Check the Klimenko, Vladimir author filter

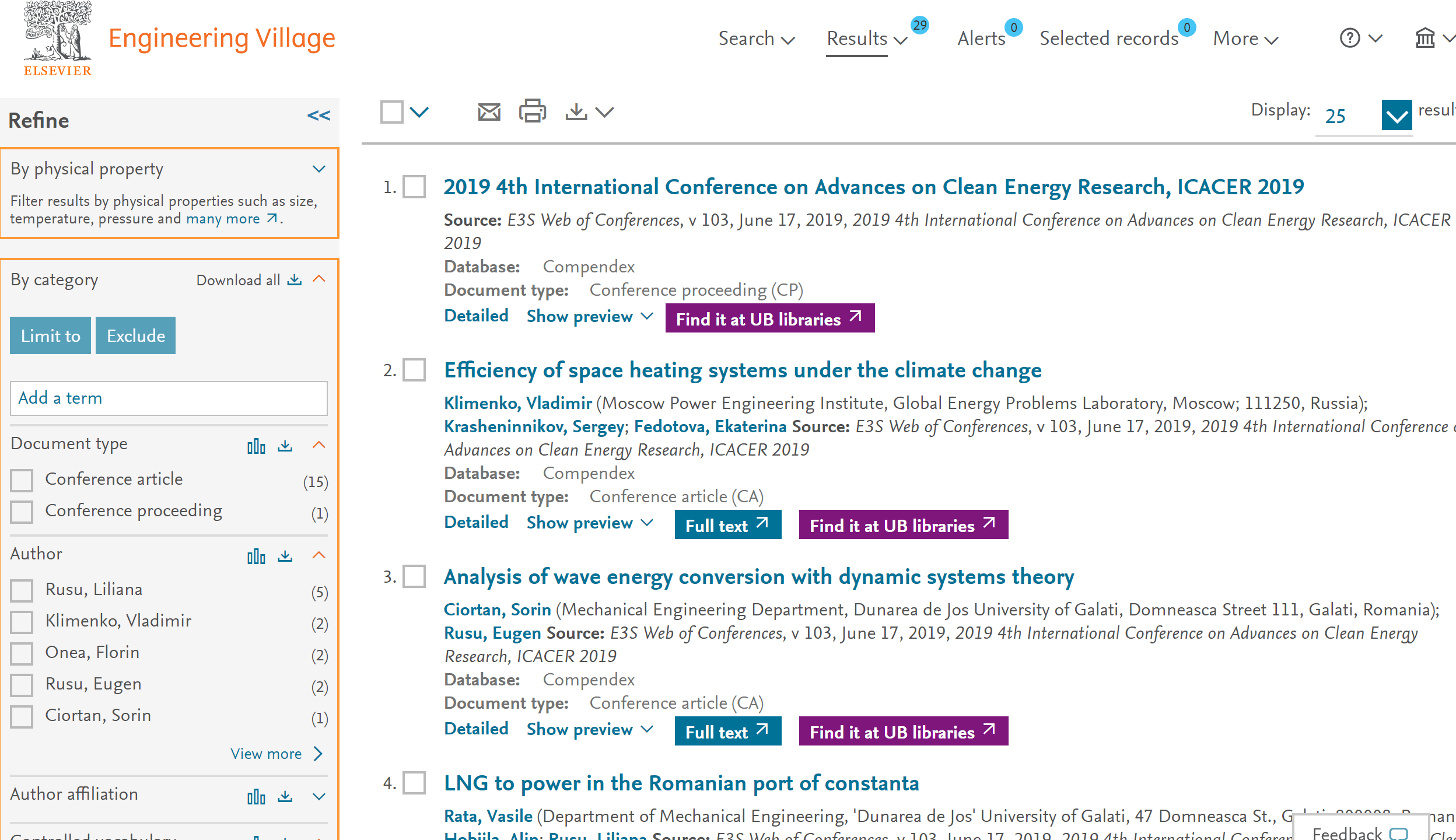pyautogui.click(x=22, y=622)
